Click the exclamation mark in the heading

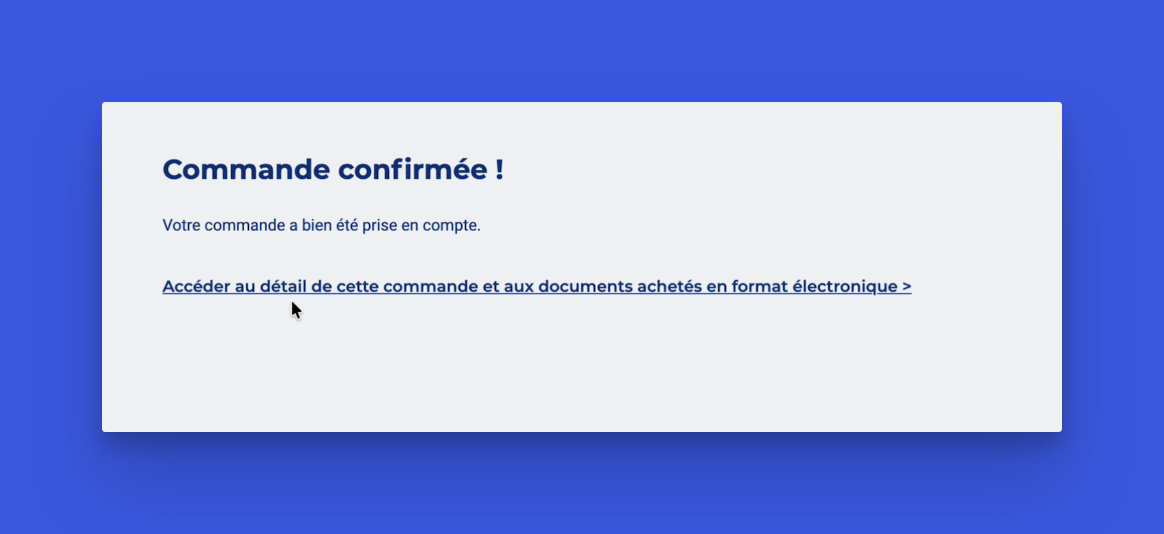[x=498, y=170]
